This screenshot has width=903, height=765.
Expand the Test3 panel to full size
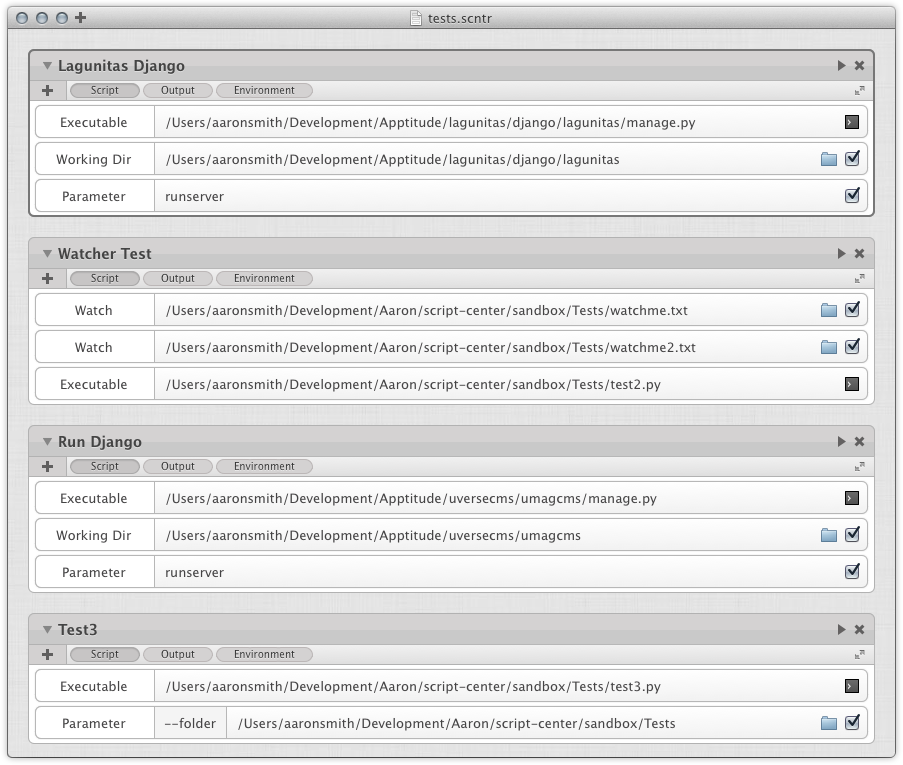(x=859, y=655)
